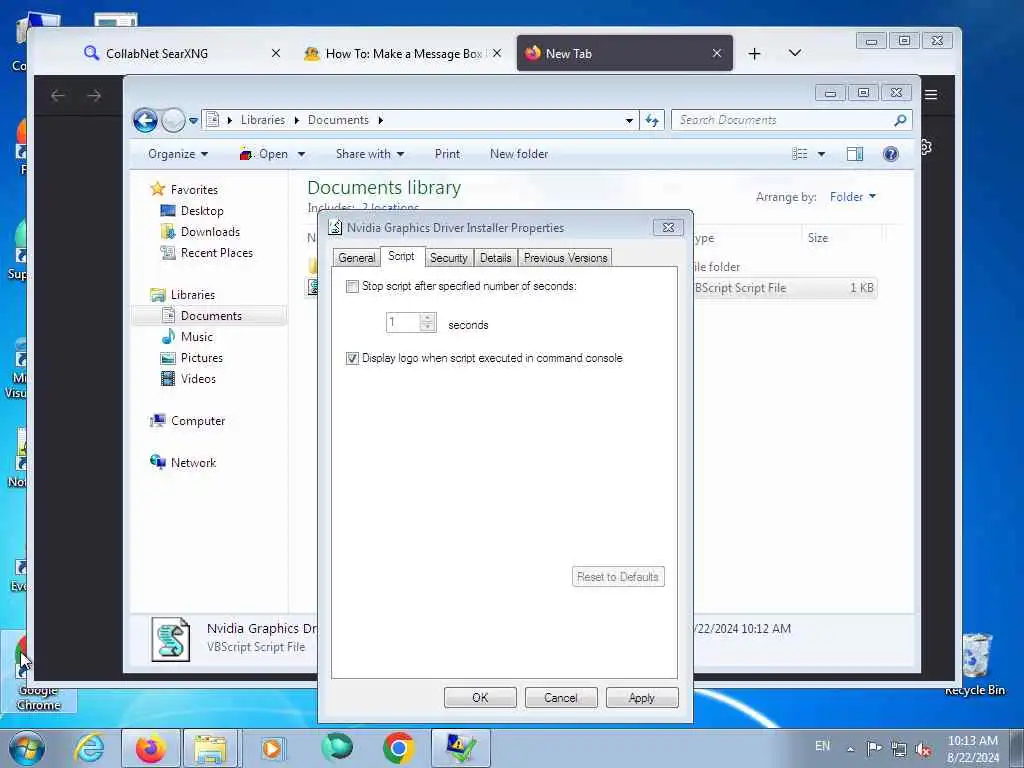Click the Explorer back arrow button
1024x768 pixels.
(145, 120)
